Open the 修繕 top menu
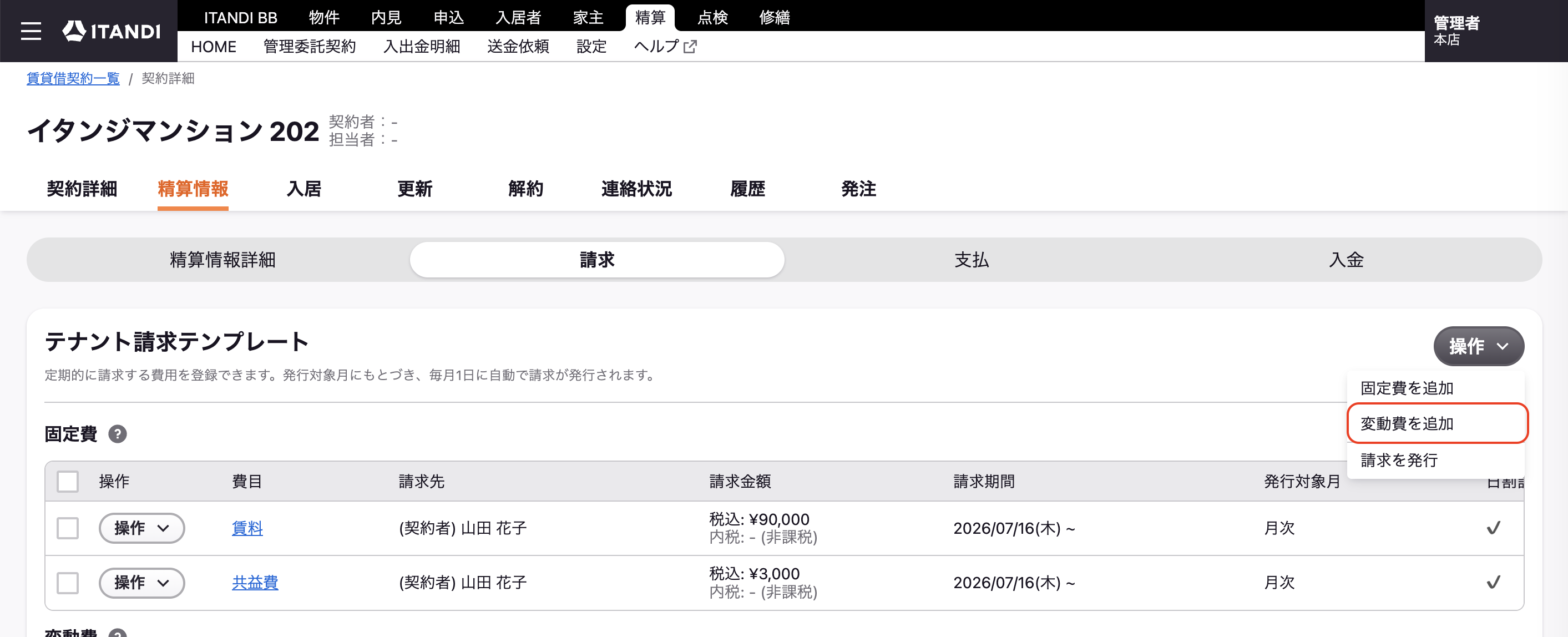Image resolution: width=1568 pixels, height=637 pixels. (x=774, y=17)
